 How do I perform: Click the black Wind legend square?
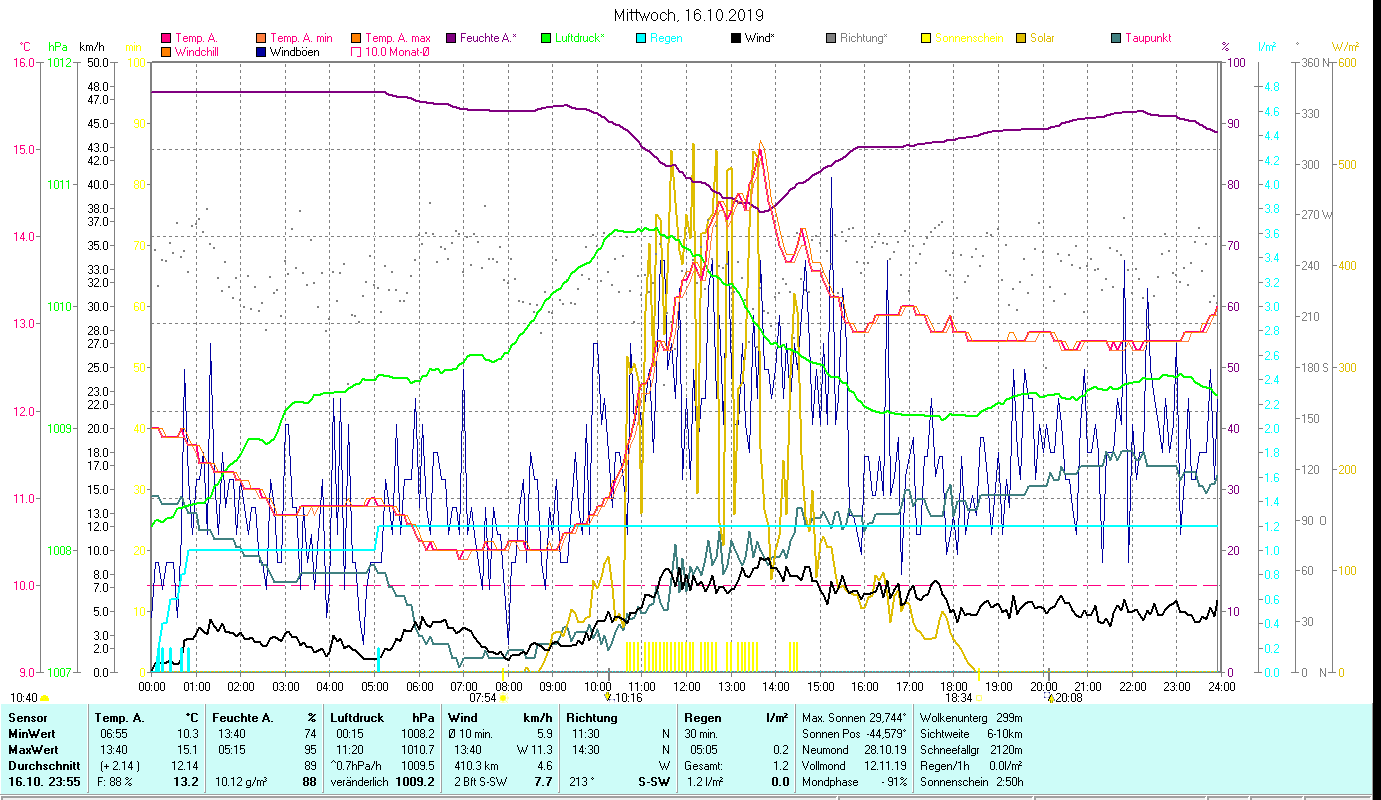736,38
